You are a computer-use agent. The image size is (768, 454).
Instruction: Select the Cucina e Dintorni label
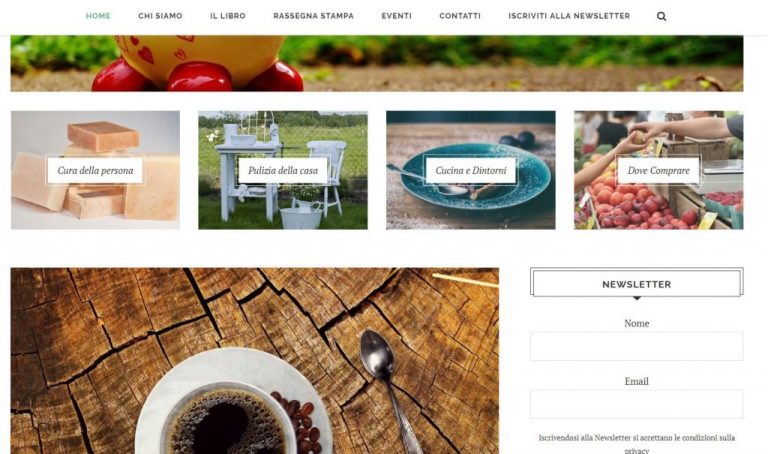(471, 170)
